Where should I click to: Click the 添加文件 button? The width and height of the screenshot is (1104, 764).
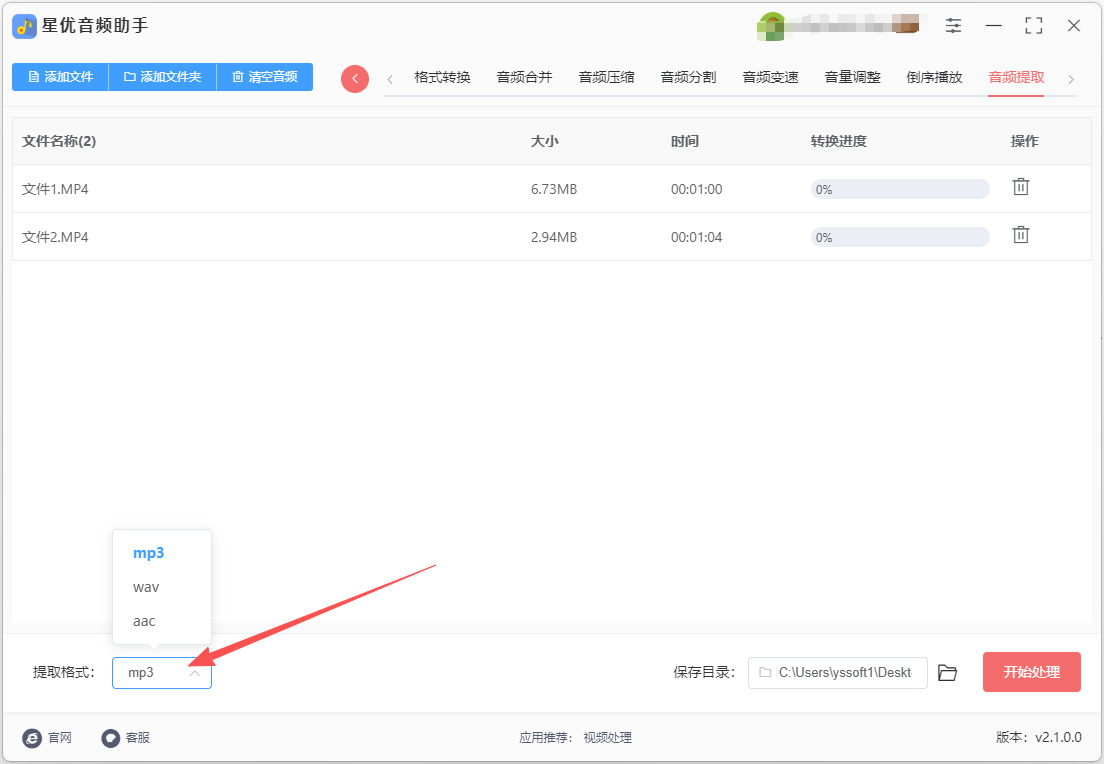[x=61, y=77]
